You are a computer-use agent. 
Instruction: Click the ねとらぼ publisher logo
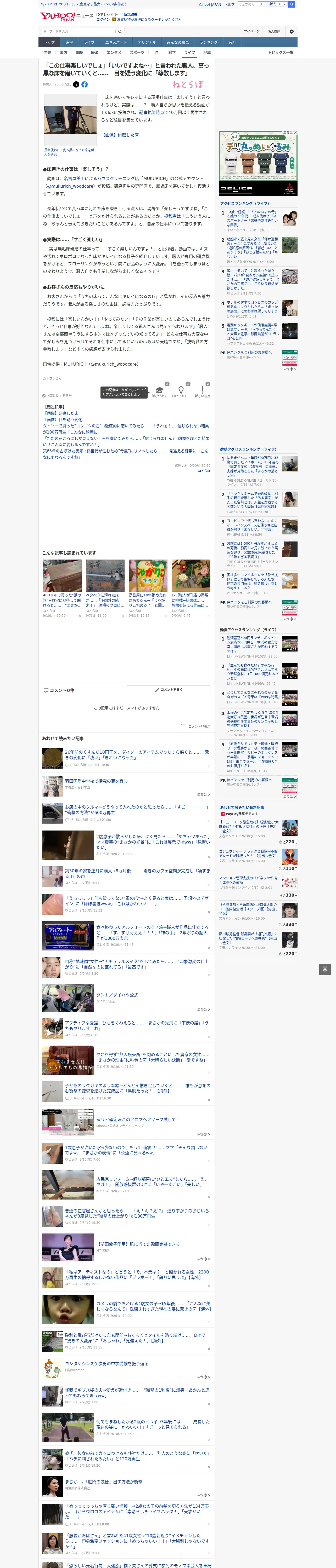pyautogui.click(x=188, y=85)
